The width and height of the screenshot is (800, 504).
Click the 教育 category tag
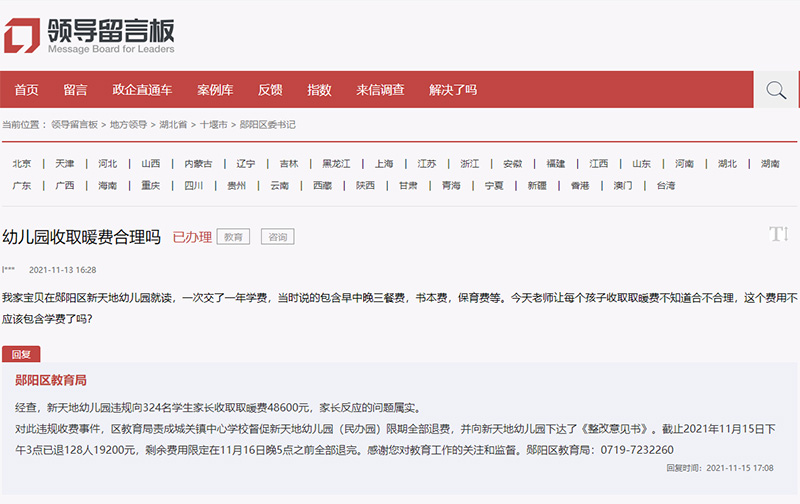click(233, 237)
